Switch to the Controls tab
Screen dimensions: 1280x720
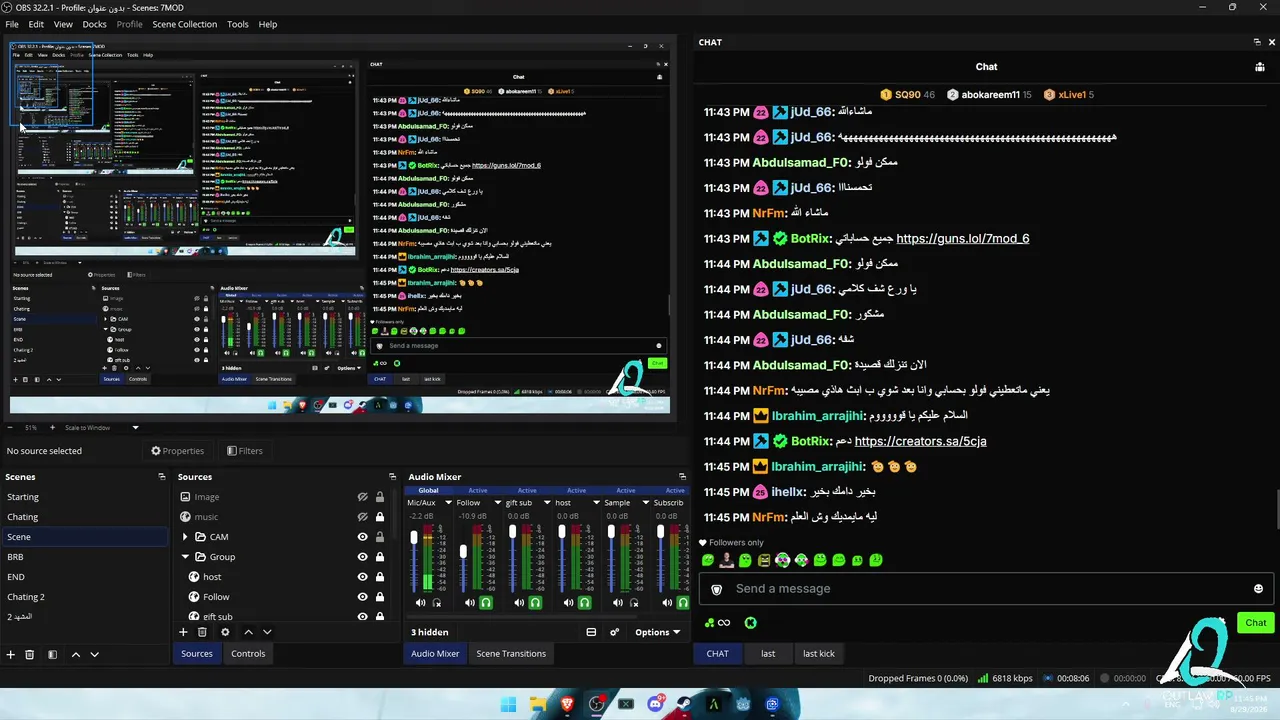(x=248, y=654)
